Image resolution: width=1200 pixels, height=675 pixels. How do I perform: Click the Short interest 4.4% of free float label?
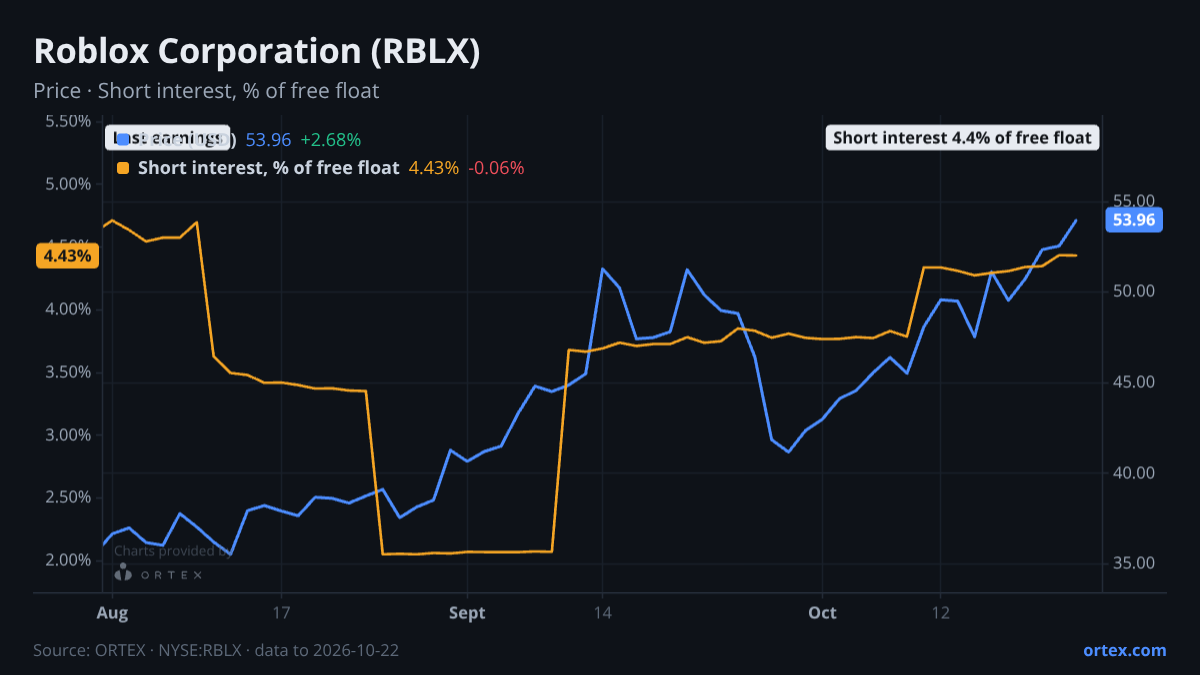point(962,138)
